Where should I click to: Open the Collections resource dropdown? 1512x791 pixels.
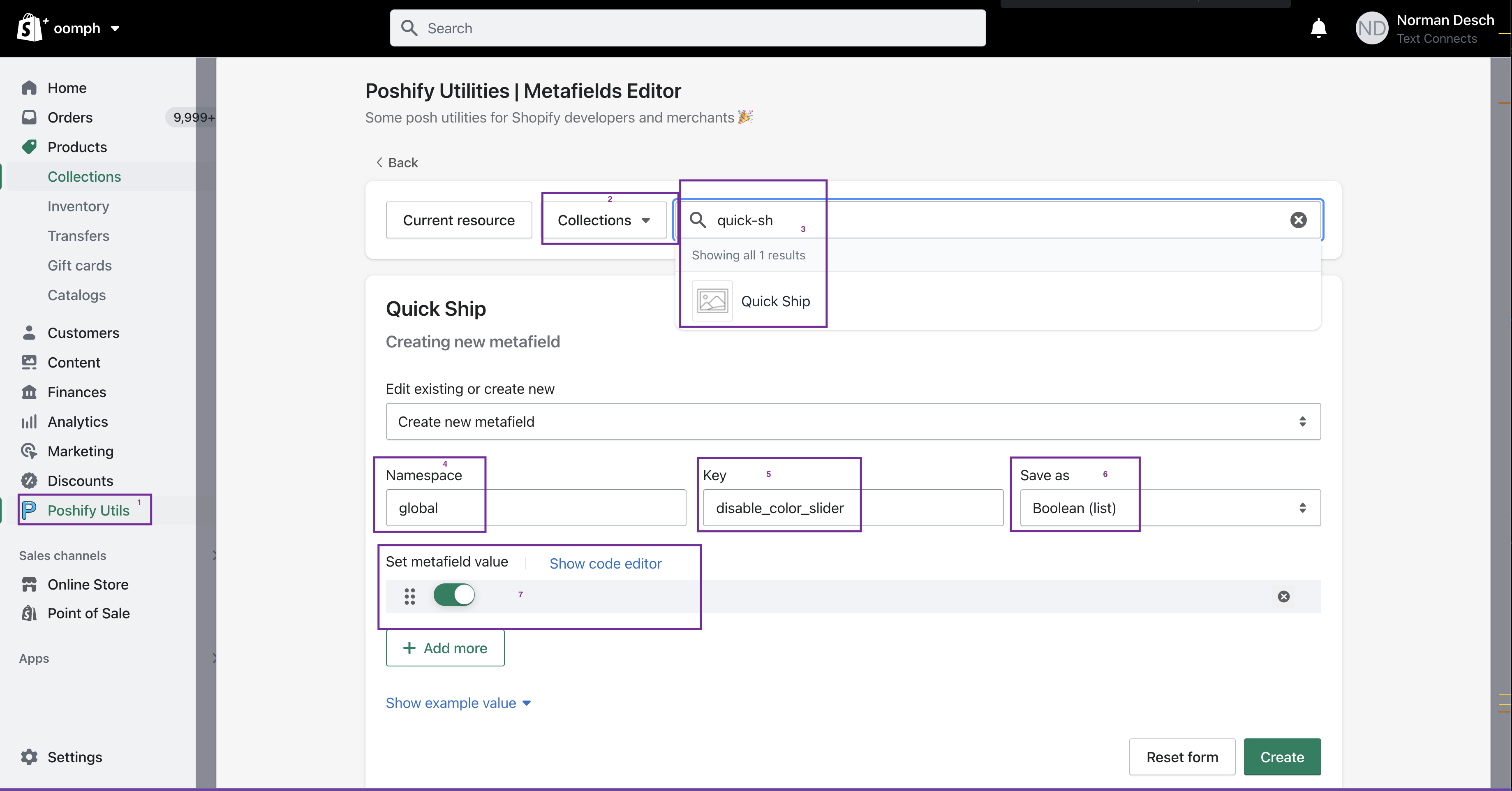pyautogui.click(x=604, y=220)
